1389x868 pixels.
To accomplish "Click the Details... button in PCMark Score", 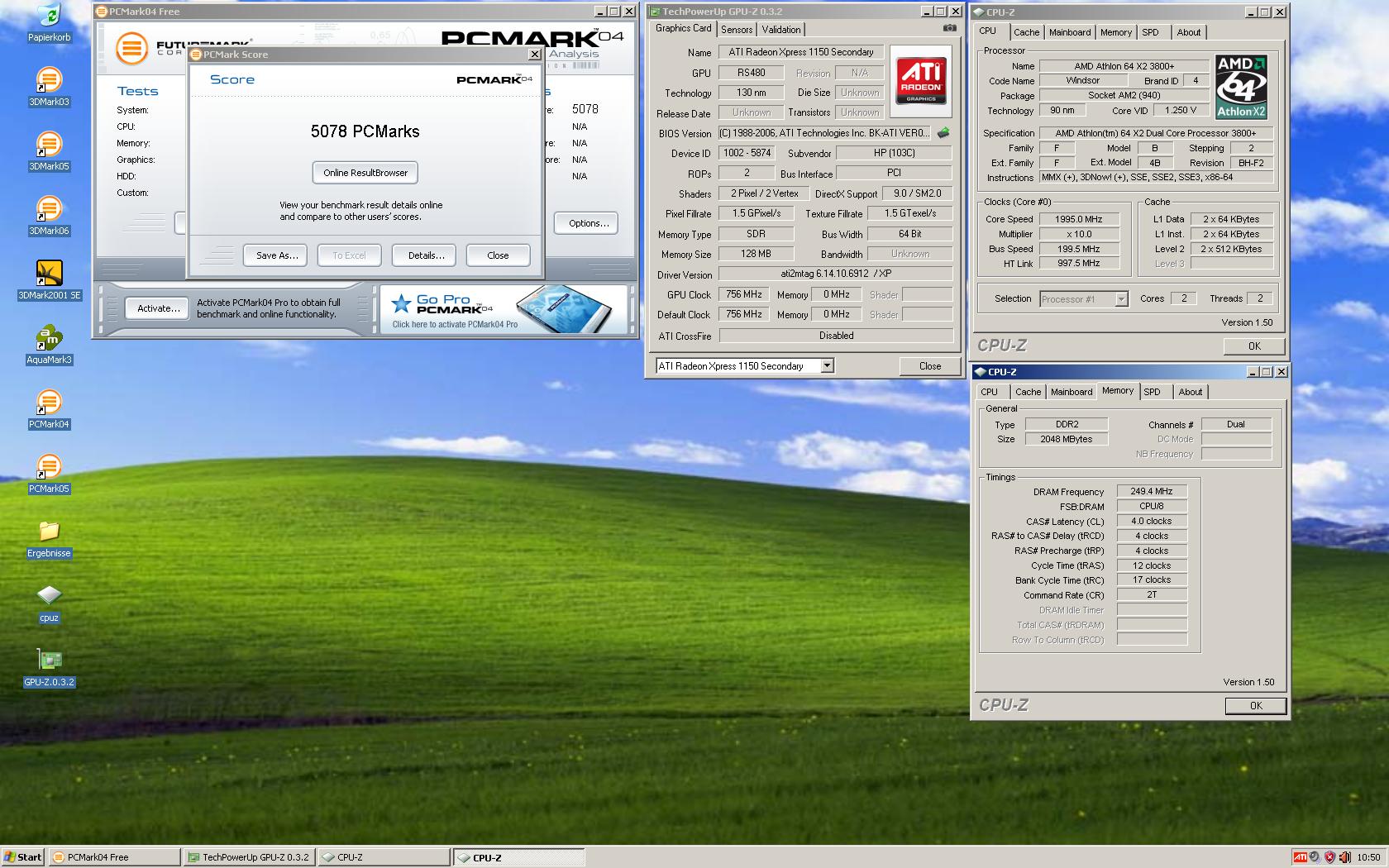I will [x=425, y=255].
